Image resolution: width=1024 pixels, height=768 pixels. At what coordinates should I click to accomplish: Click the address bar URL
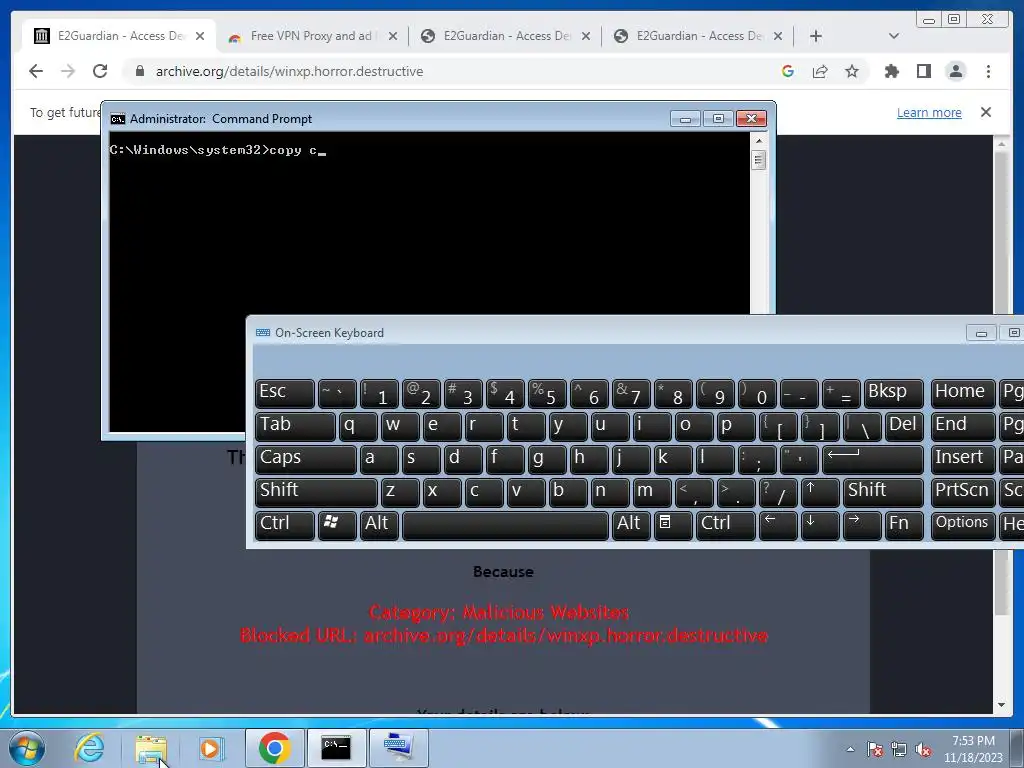tap(289, 71)
